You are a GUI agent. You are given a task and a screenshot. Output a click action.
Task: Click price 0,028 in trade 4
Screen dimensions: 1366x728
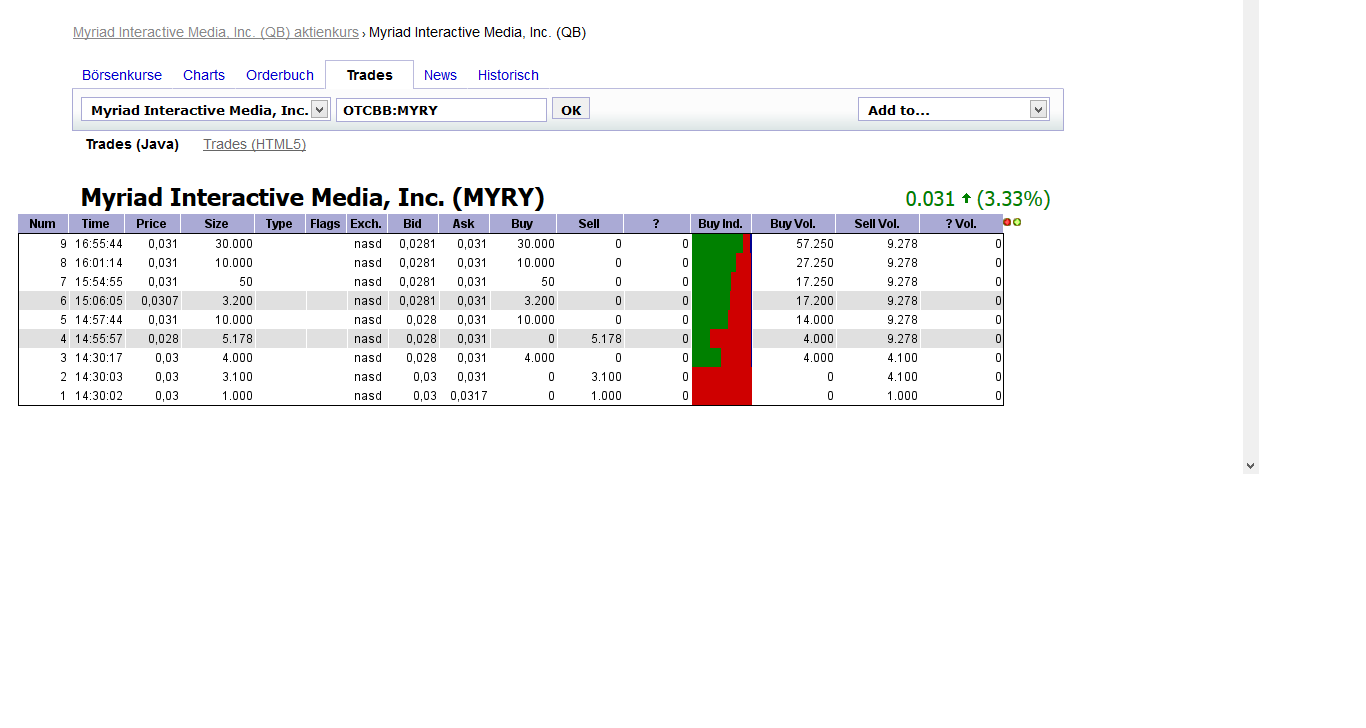tap(164, 339)
